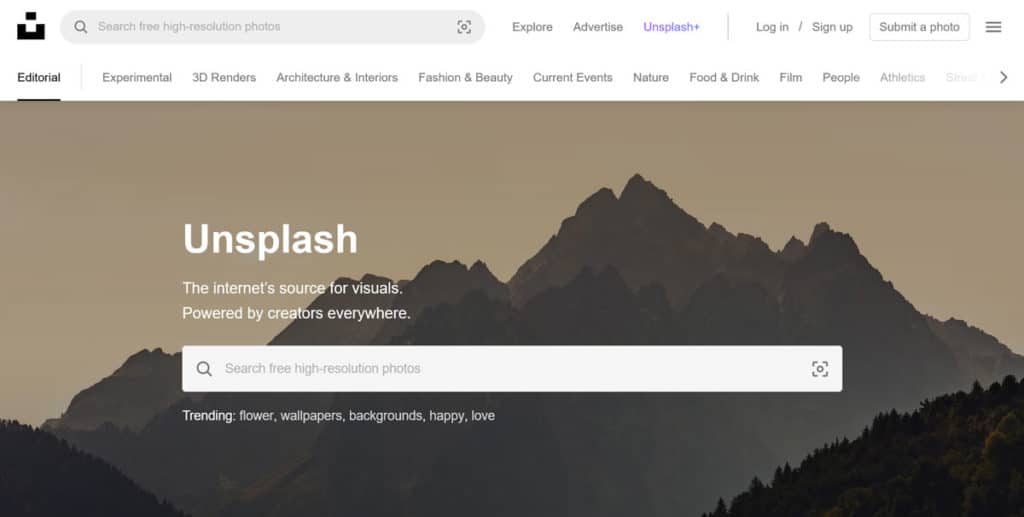This screenshot has width=1024, height=517.
Task: Click the Unsplash hero heading
Action: [270, 239]
